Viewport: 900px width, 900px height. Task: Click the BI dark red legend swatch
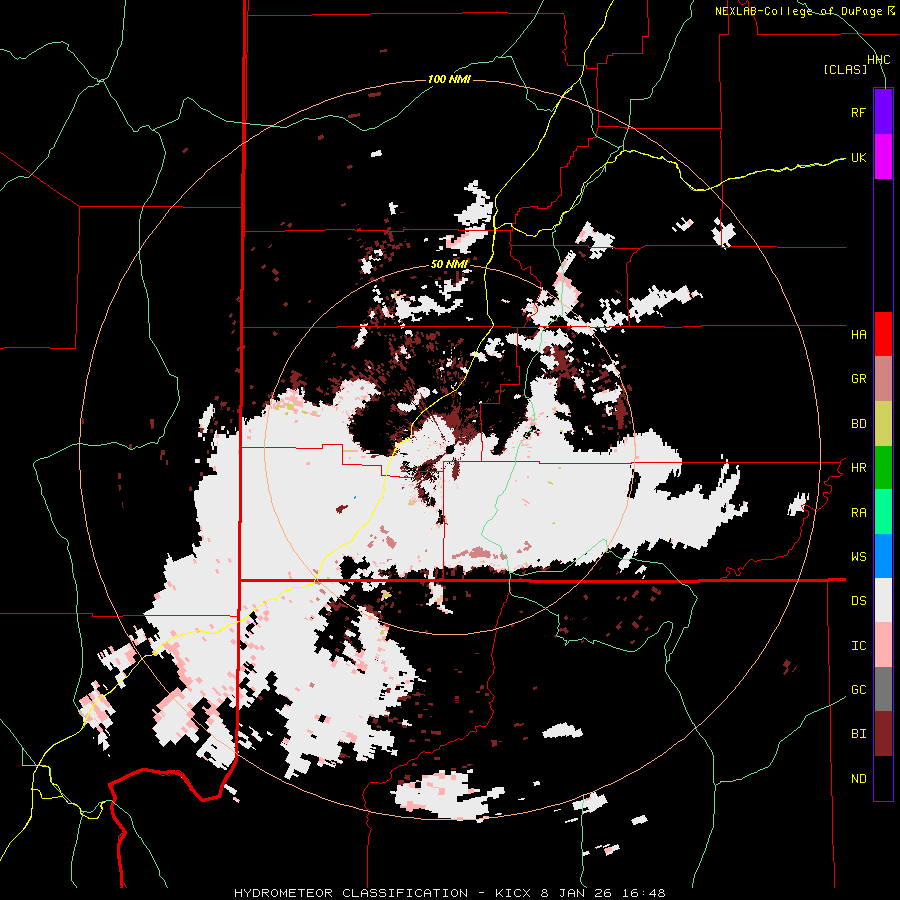pyautogui.click(x=883, y=734)
